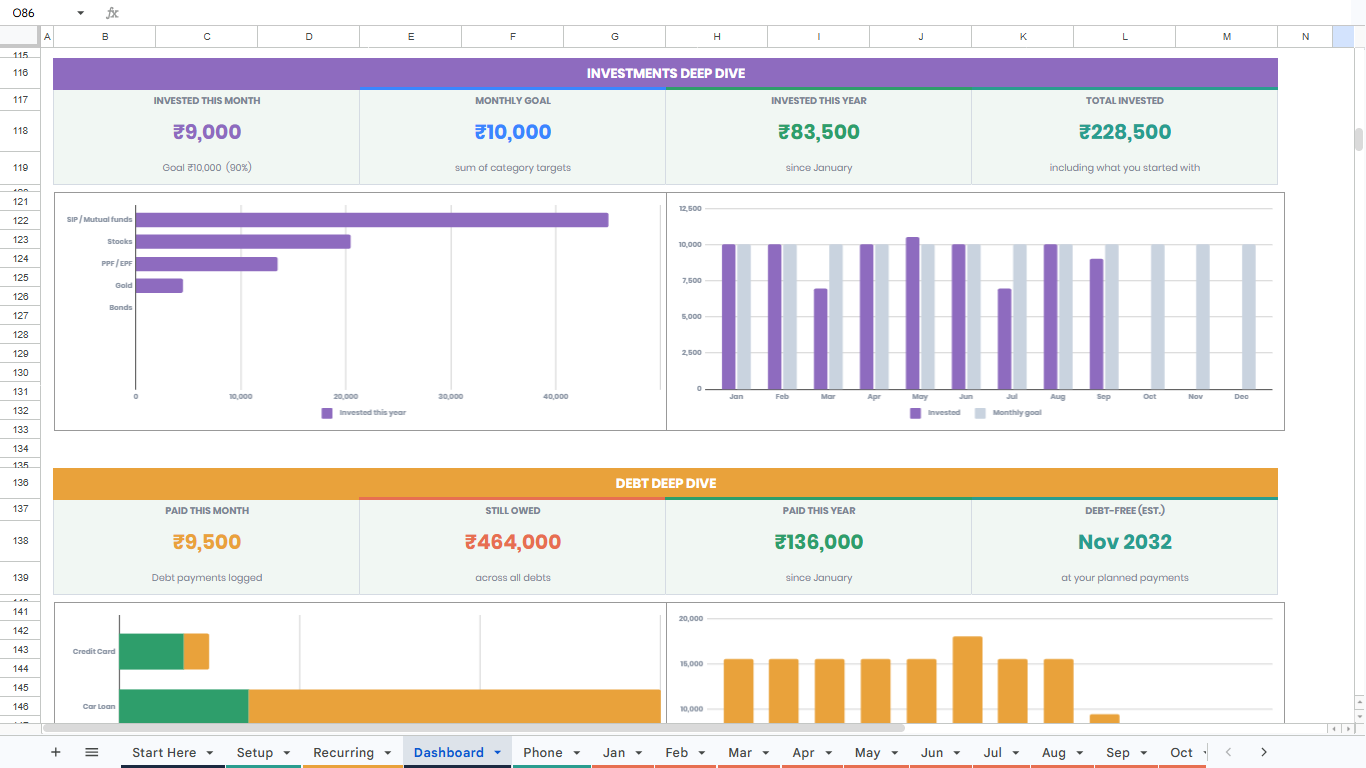The image size is (1366, 768).
Task: Click the formula bar fx icon
Action: click(112, 13)
